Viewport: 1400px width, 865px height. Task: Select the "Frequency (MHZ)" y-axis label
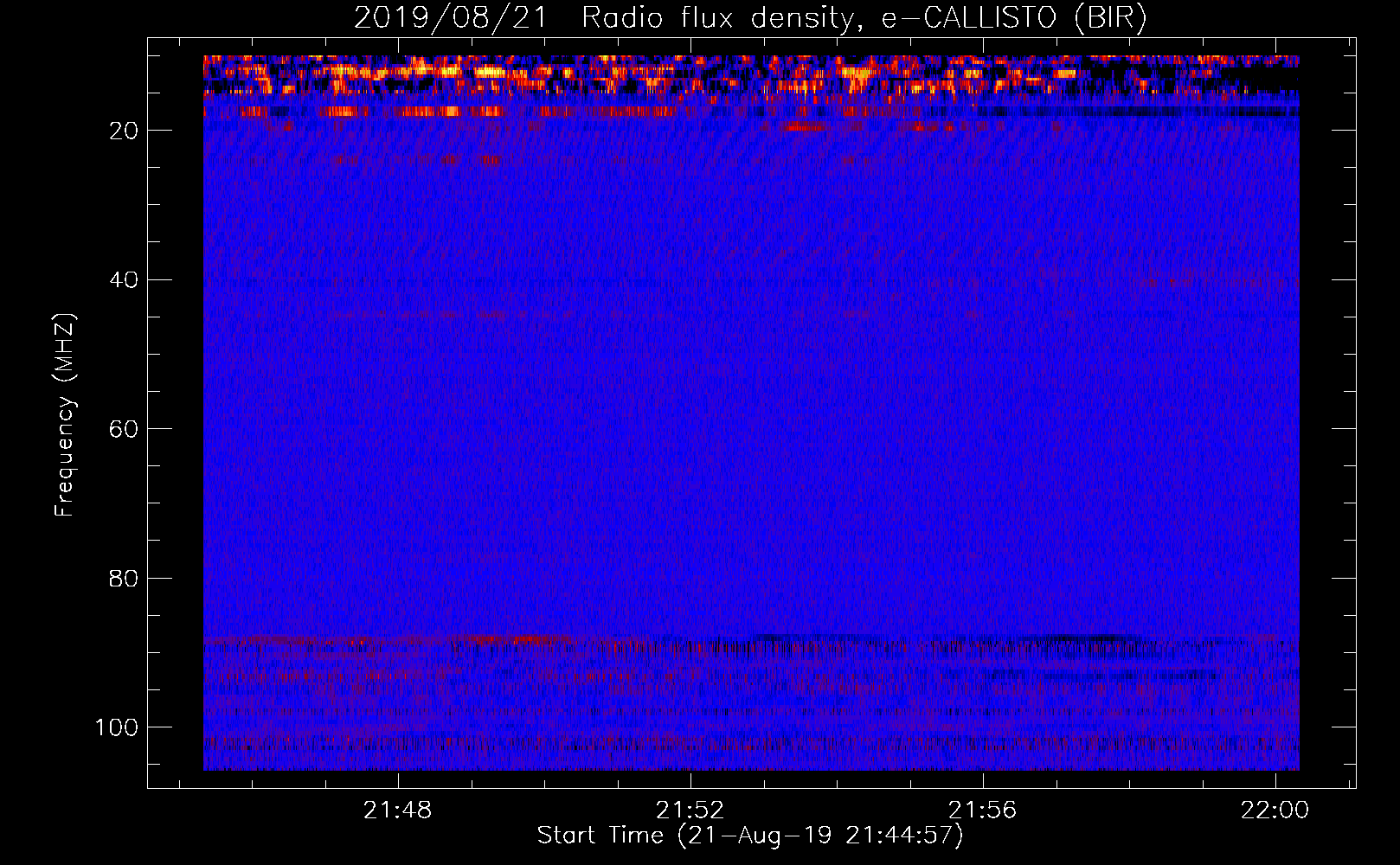click(x=66, y=415)
